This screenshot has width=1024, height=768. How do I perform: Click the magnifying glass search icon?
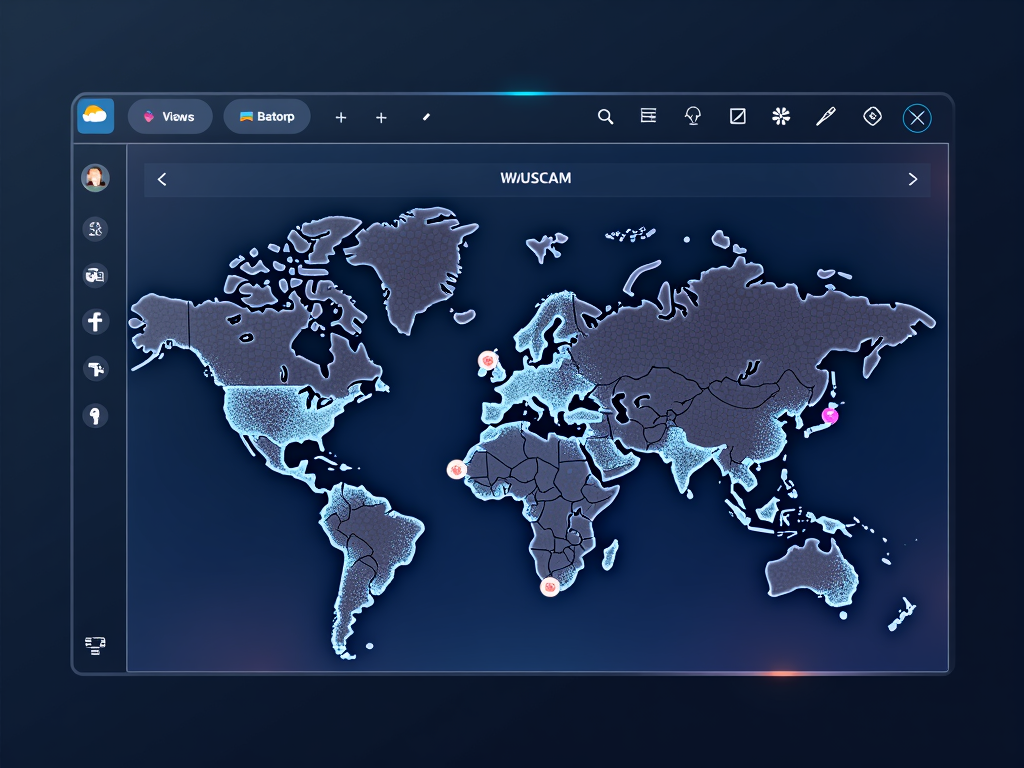pos(605,117)
